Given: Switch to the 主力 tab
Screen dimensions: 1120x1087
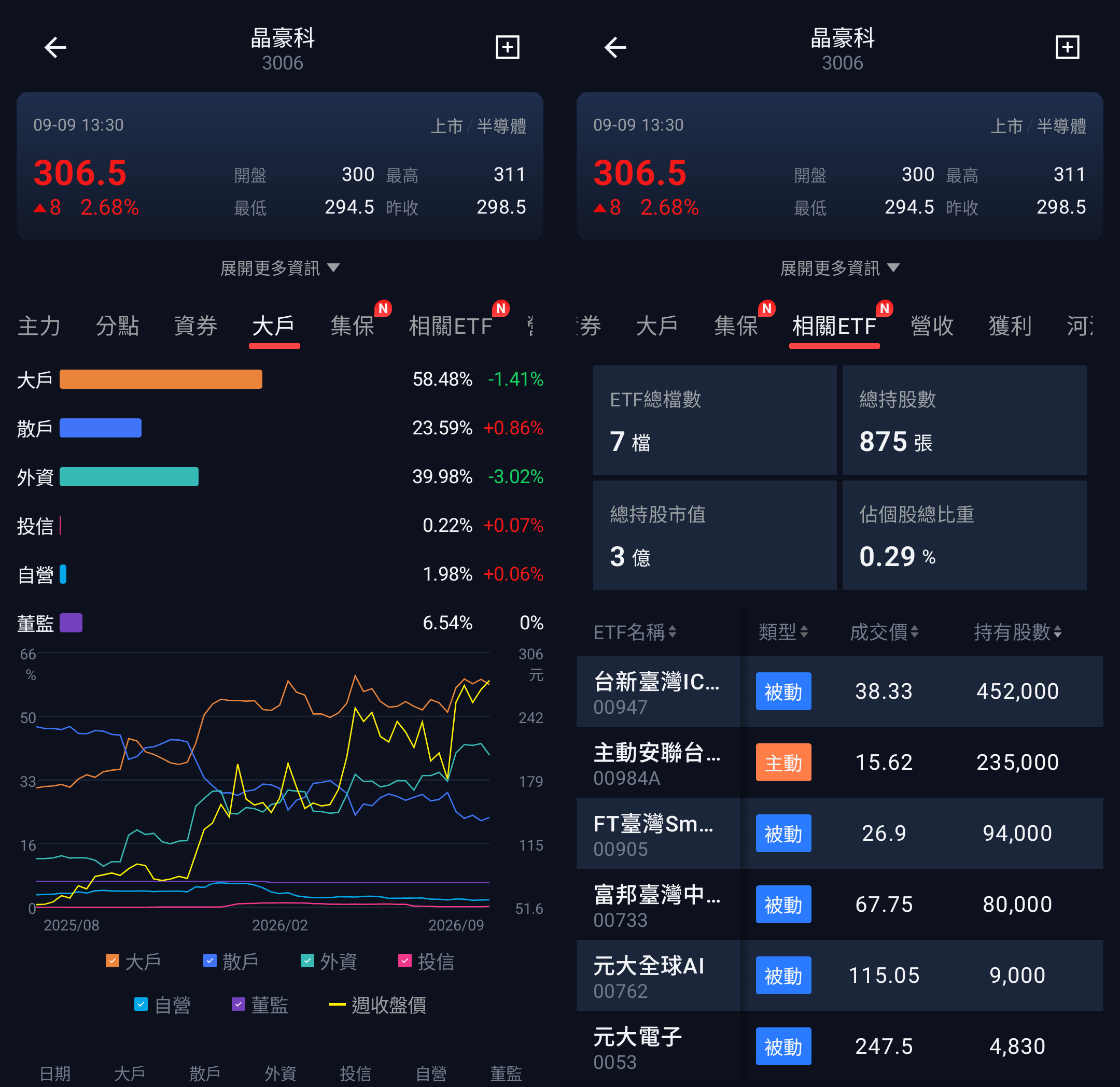Looking at the screenshot, I should tap(39, 326).
